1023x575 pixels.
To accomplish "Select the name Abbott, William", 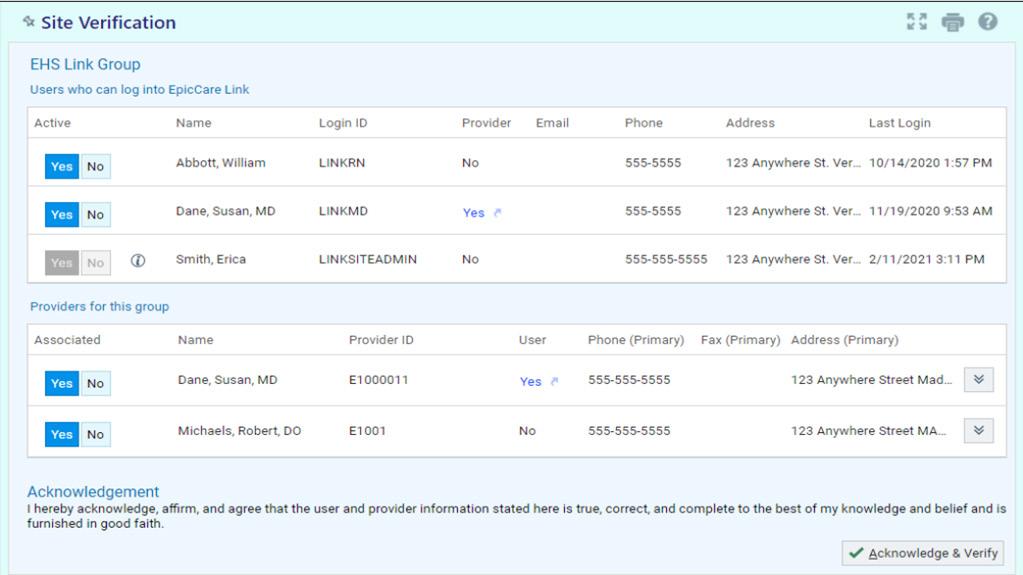I will point(221,163).
